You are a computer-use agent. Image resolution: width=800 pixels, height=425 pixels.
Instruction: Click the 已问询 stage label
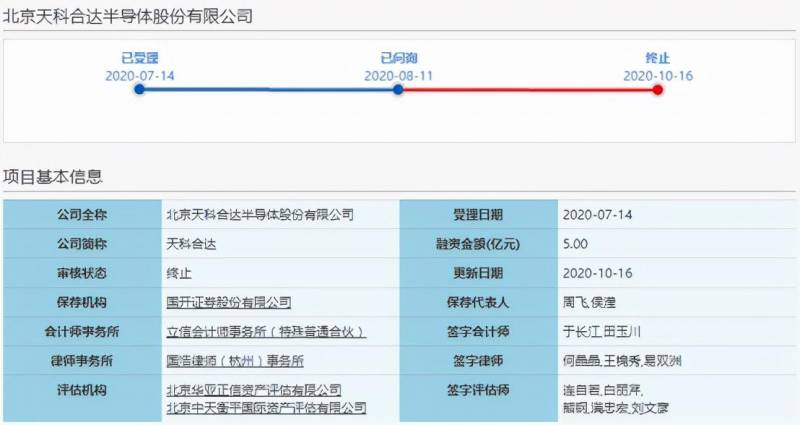point(398,58)
